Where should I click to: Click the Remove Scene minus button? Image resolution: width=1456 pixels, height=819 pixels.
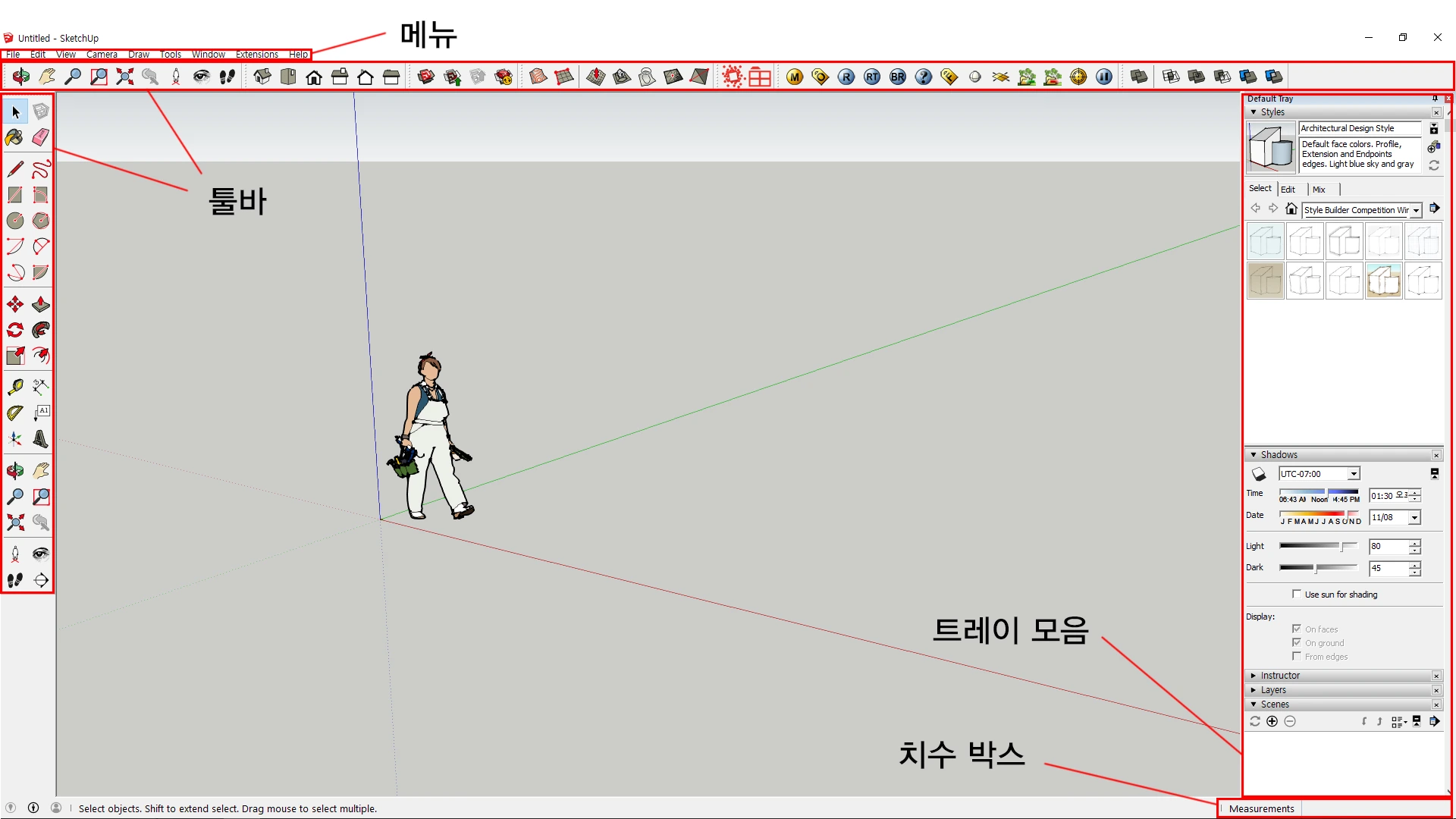point(1290,722)
